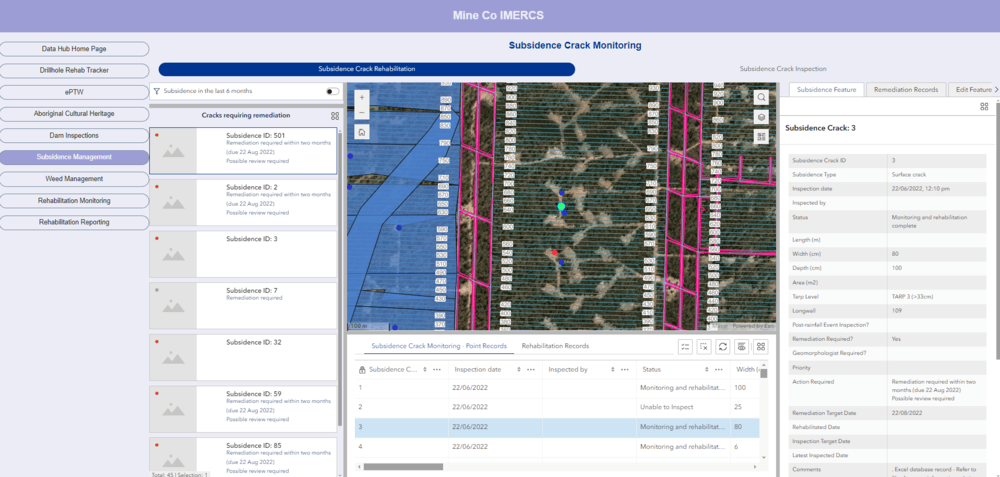The image size is (1000, 477).
Task: Open Rehabilitation Monitoring page
Action: point(74,200)
